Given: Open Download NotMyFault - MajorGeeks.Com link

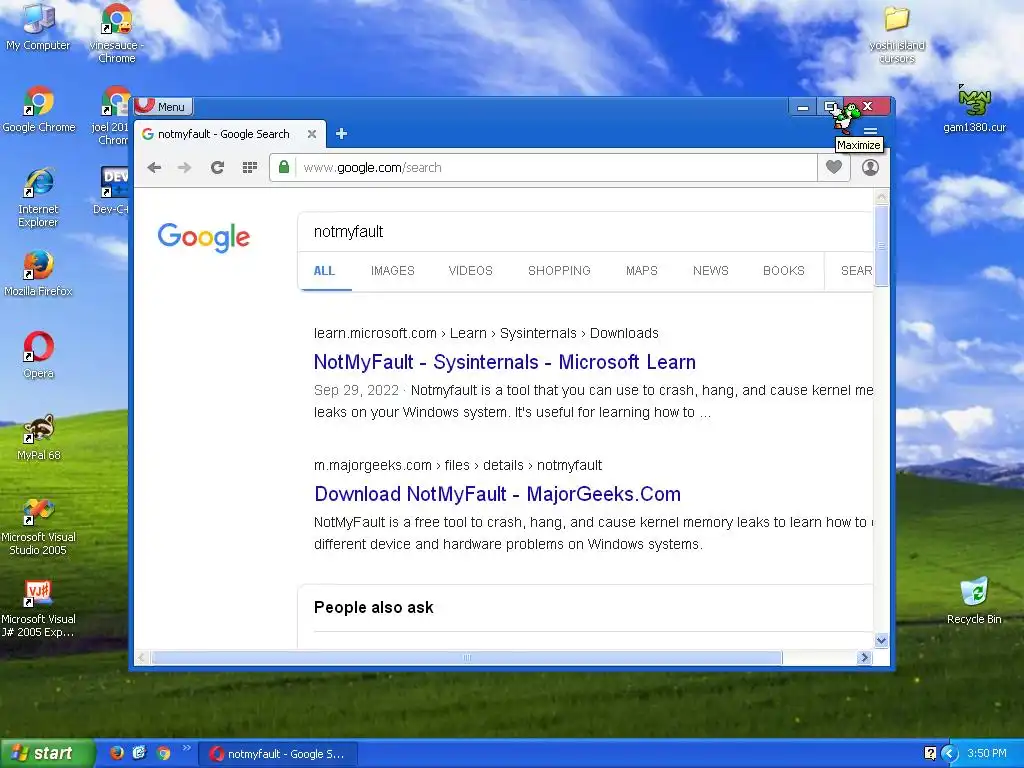Looking at the screenshot, I should [498, 494].
